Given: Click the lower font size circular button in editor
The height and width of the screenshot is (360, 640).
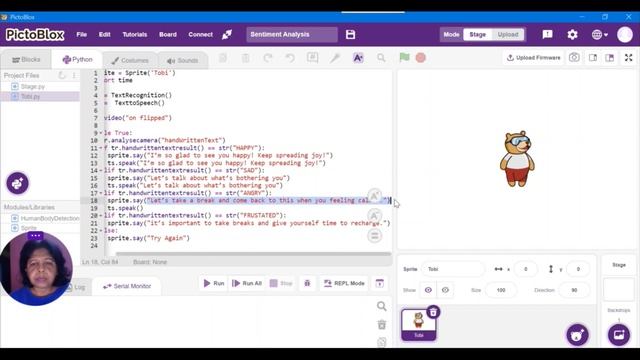Looking at the screenshot, I should (375, 216).
